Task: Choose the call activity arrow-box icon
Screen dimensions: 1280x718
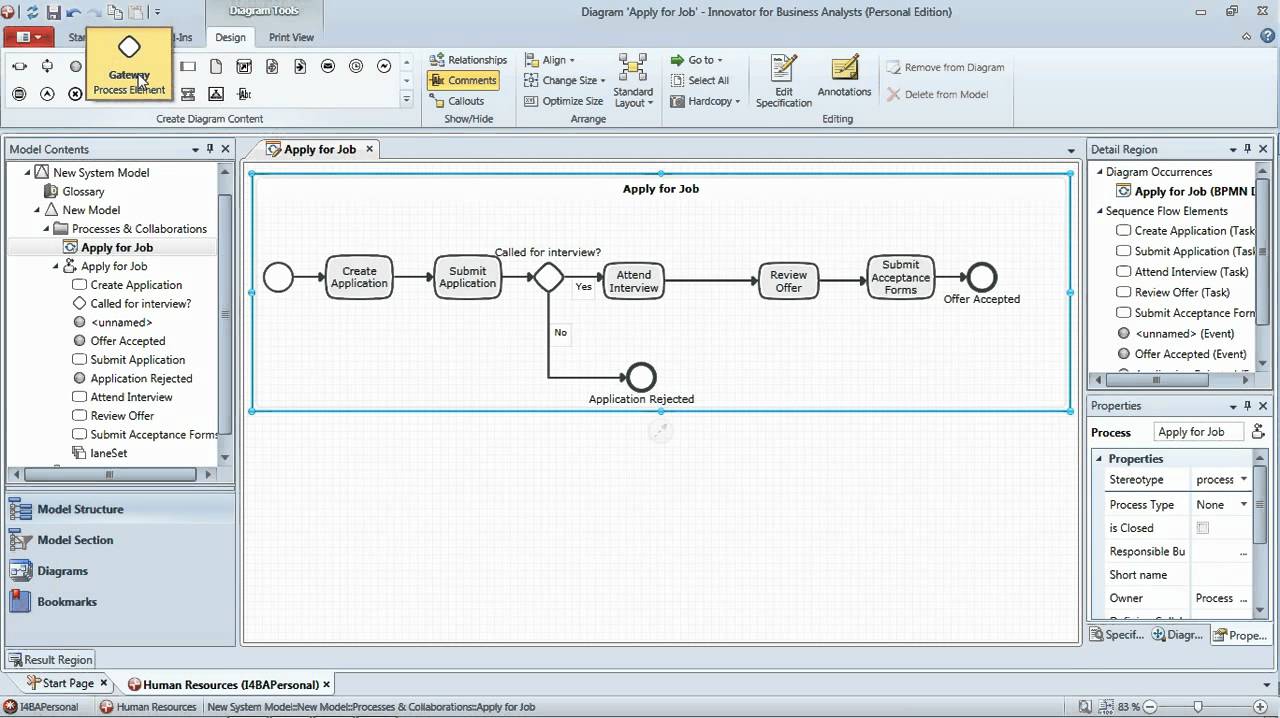Action: [x=244, y=66]
